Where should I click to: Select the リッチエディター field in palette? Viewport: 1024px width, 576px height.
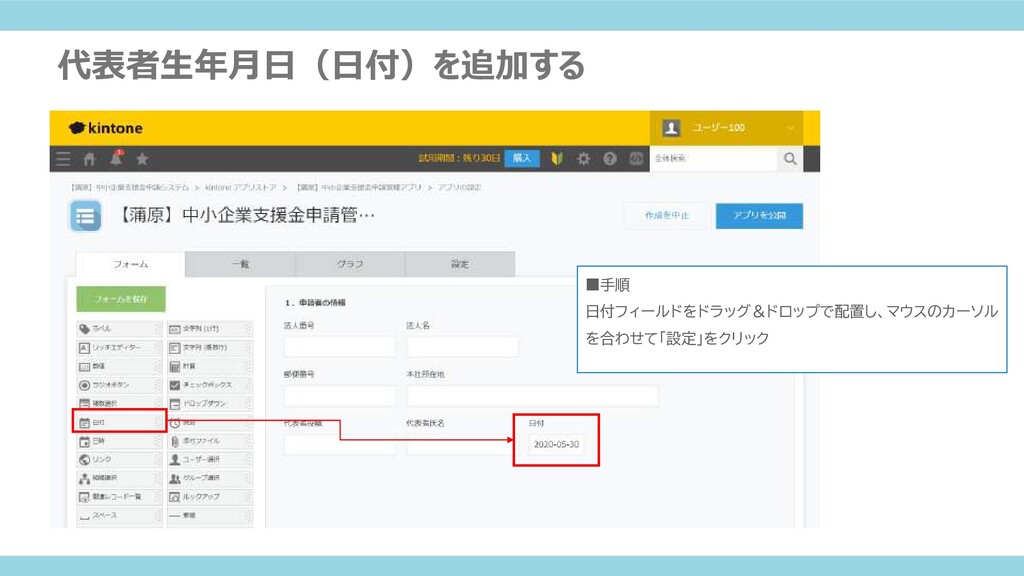point(119,347)
